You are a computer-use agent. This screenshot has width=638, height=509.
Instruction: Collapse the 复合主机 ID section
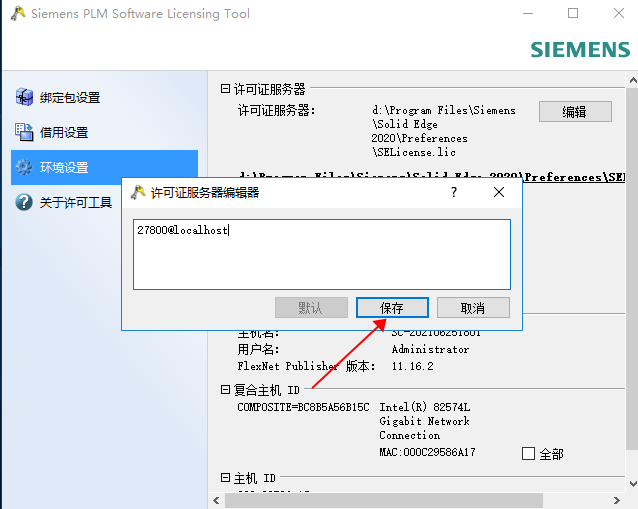[x=225, y=389]
